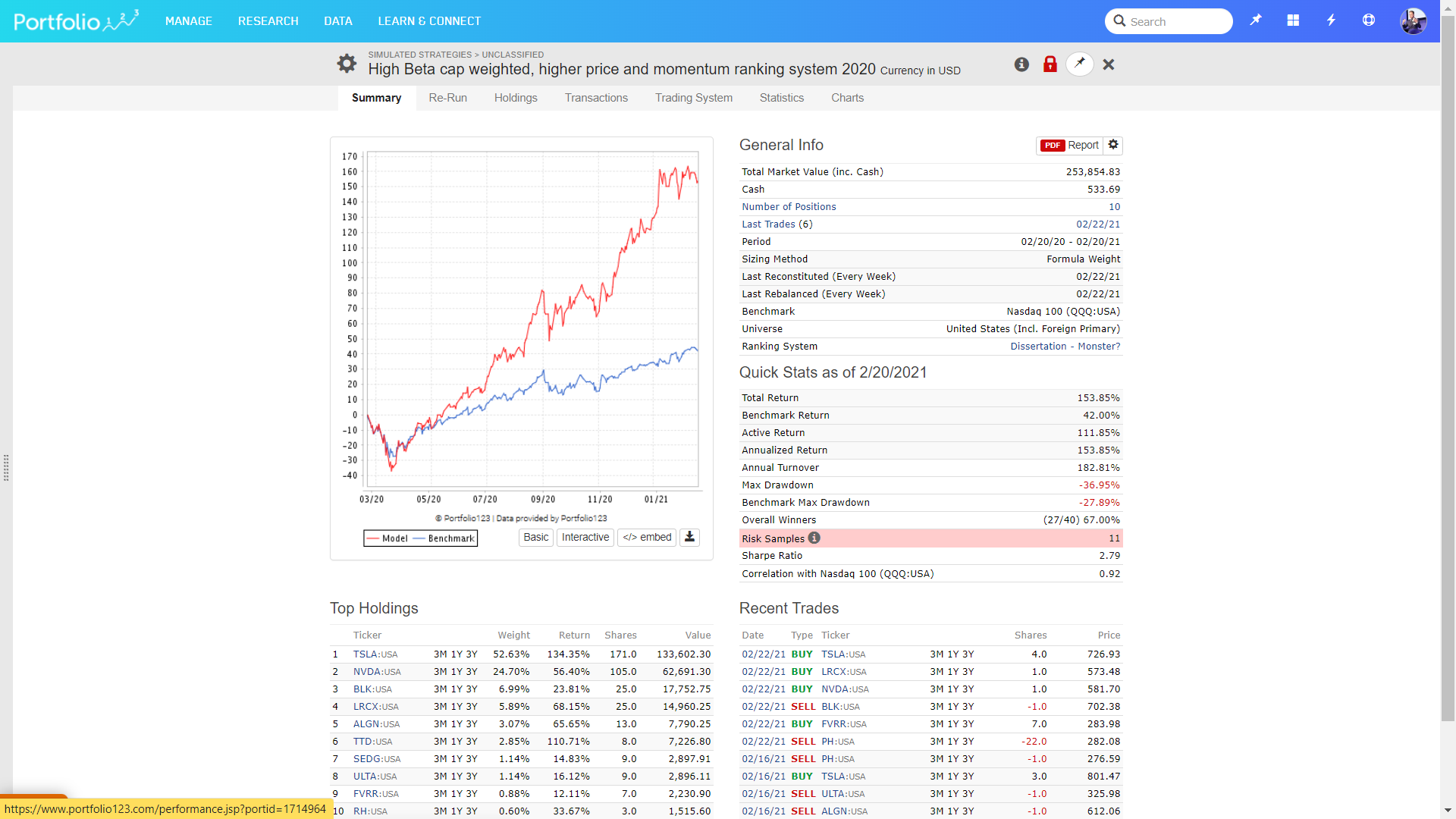Open the pin icon in top navigation bar
The image size is (1456, 819).
(1256, 20)
